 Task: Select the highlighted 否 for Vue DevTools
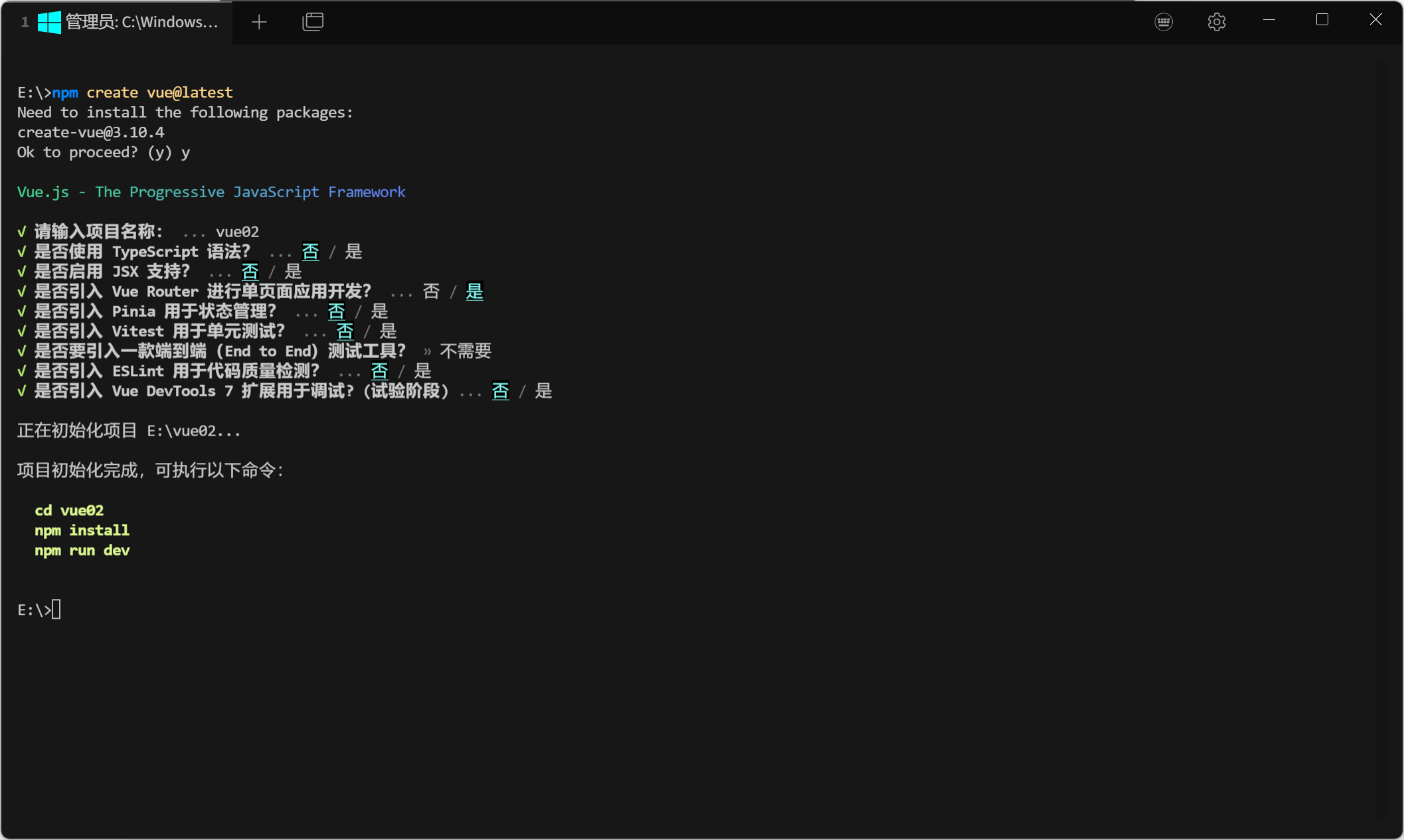500,391
